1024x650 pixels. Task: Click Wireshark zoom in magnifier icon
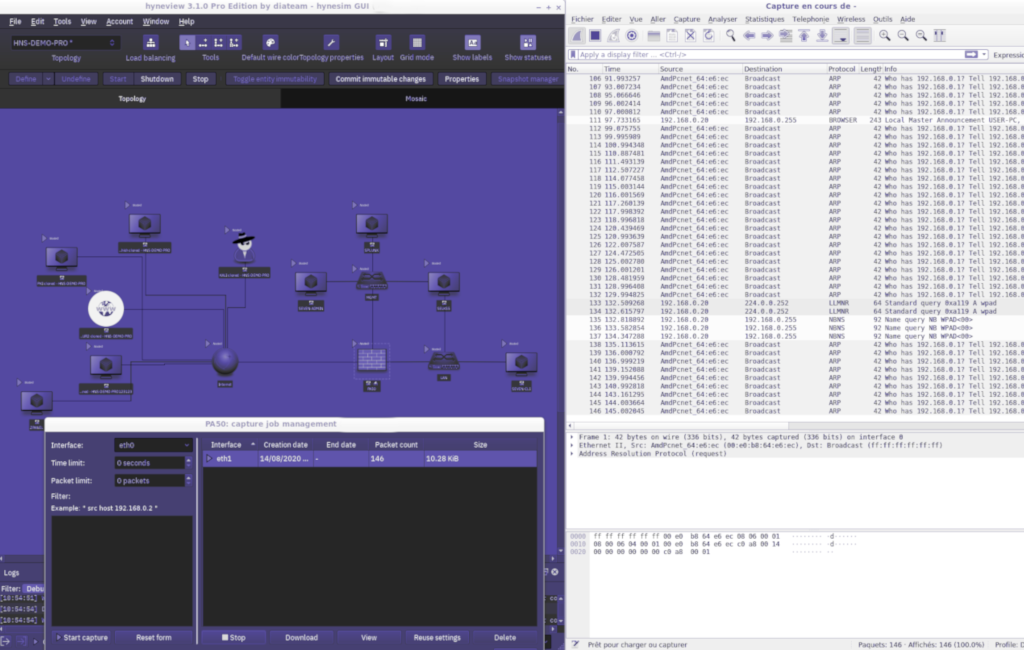pyautogui.click(x=885, y=35)
